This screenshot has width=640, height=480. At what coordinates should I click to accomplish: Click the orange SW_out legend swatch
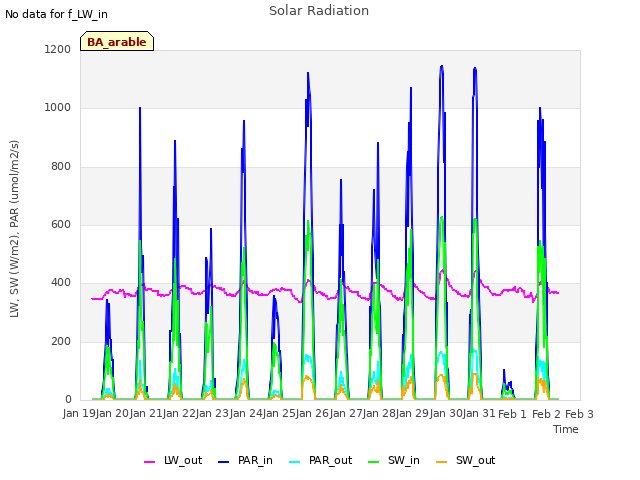point(442,462)
